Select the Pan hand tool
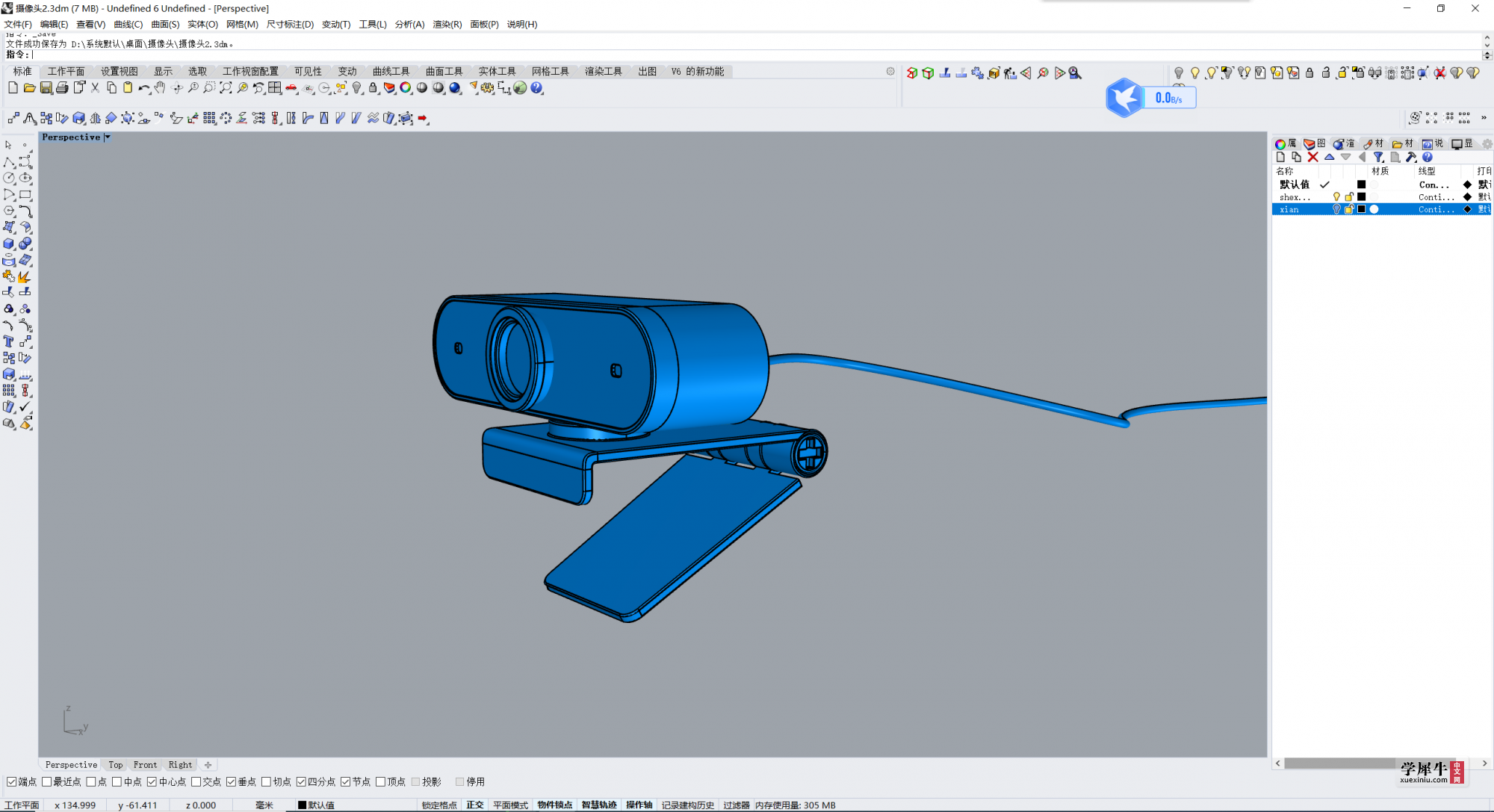The height and width of the screenshot is (812, 1494). point(160,88)
